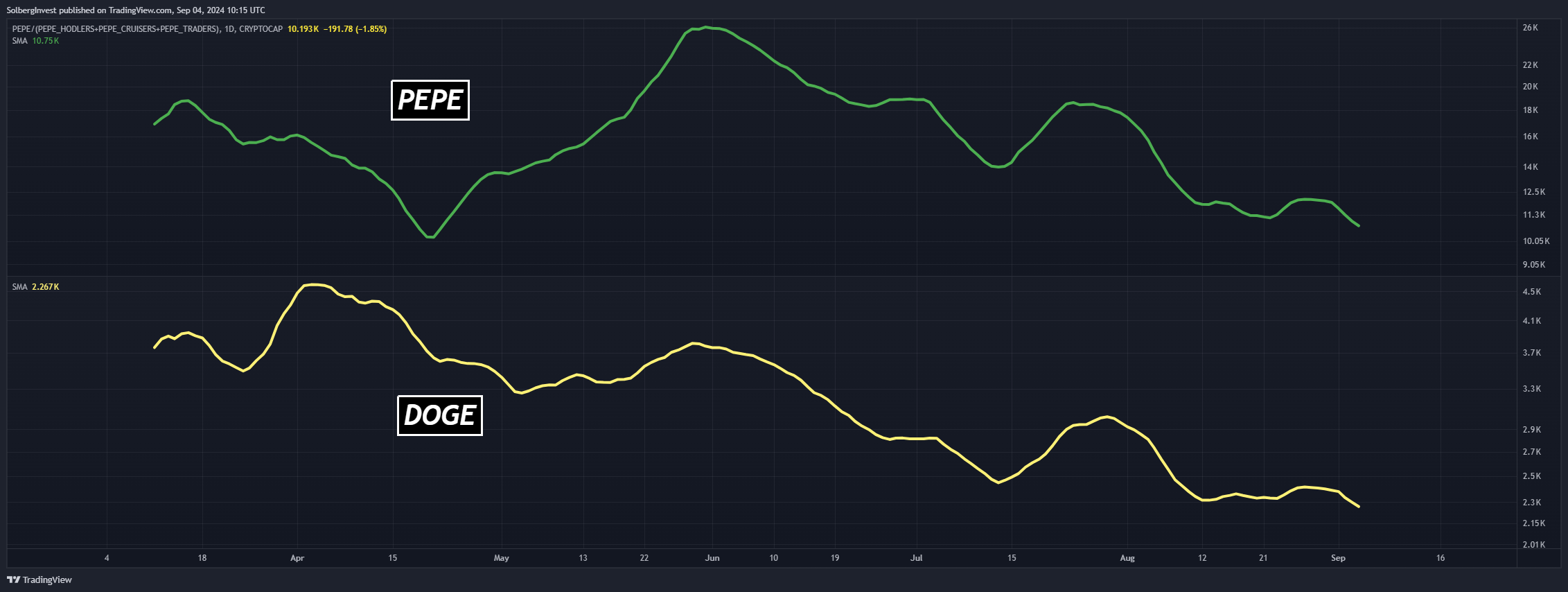The height and width of the screenshot is (592, 1568).
Task: Click the SolbergInvest published header text
Action: click(136, 10)
